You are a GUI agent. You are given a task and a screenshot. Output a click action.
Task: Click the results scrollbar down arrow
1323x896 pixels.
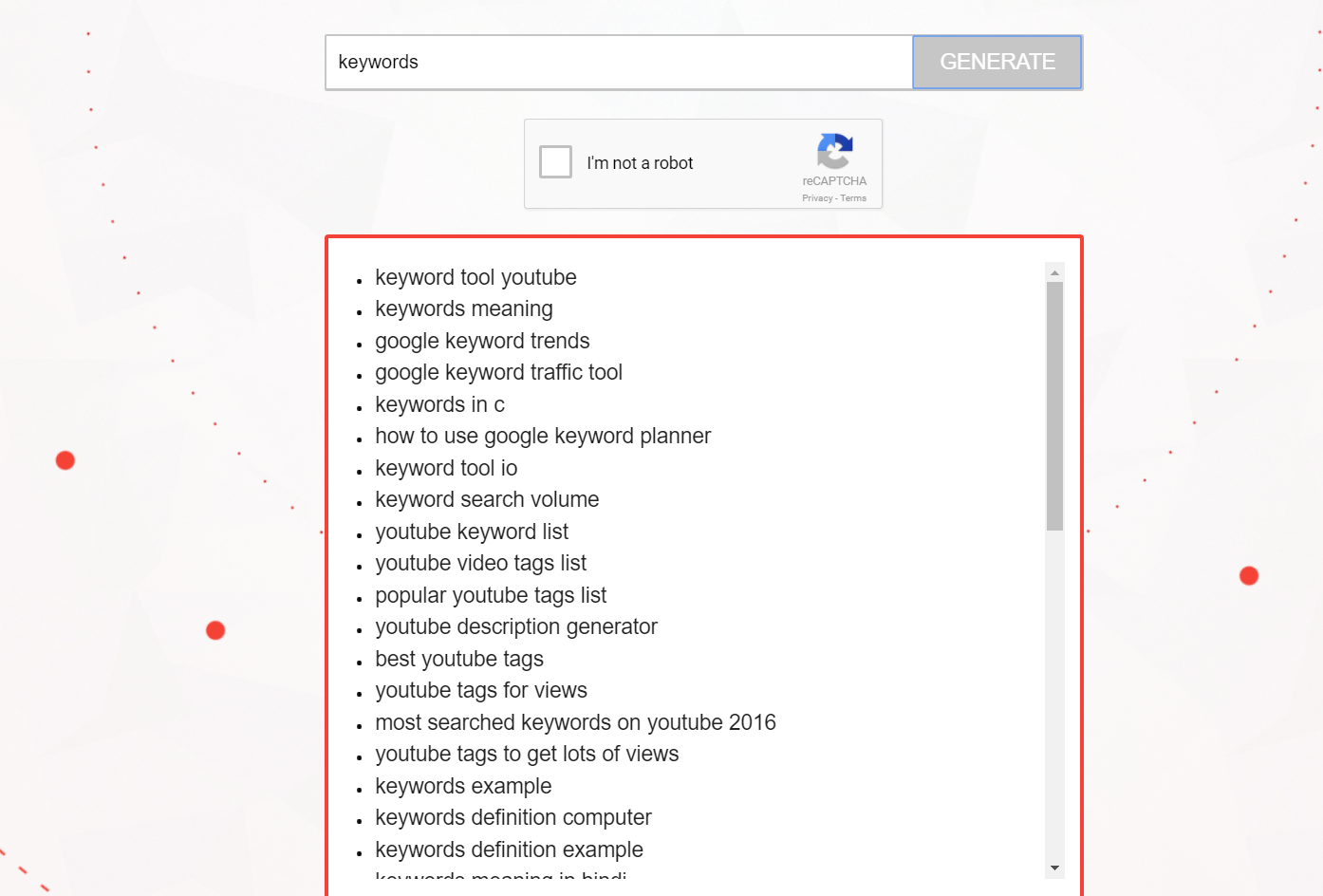click(x=1054, y=868)
